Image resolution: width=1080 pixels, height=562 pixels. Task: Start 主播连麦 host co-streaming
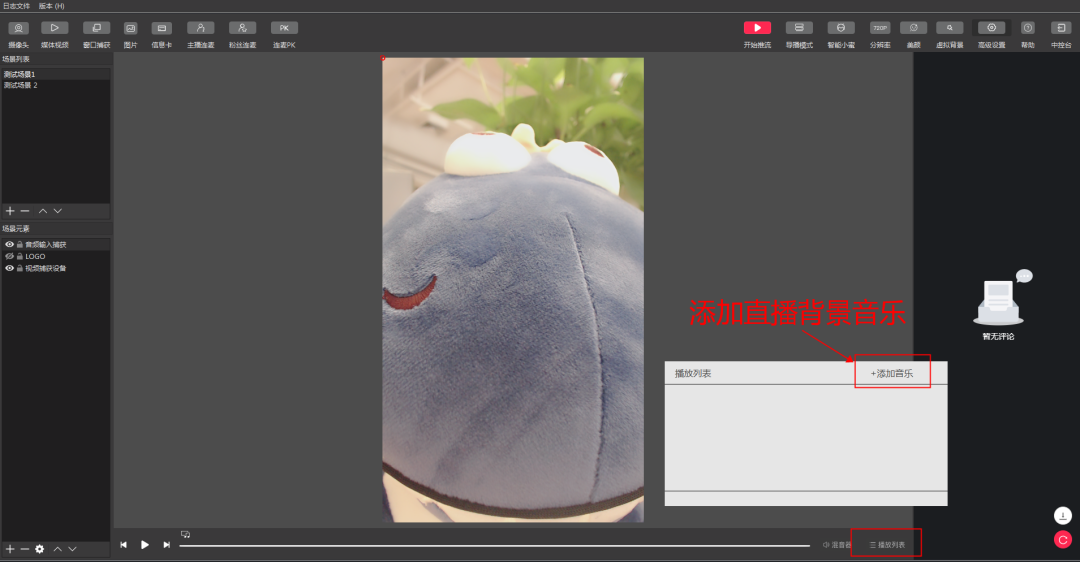[200, 34]
